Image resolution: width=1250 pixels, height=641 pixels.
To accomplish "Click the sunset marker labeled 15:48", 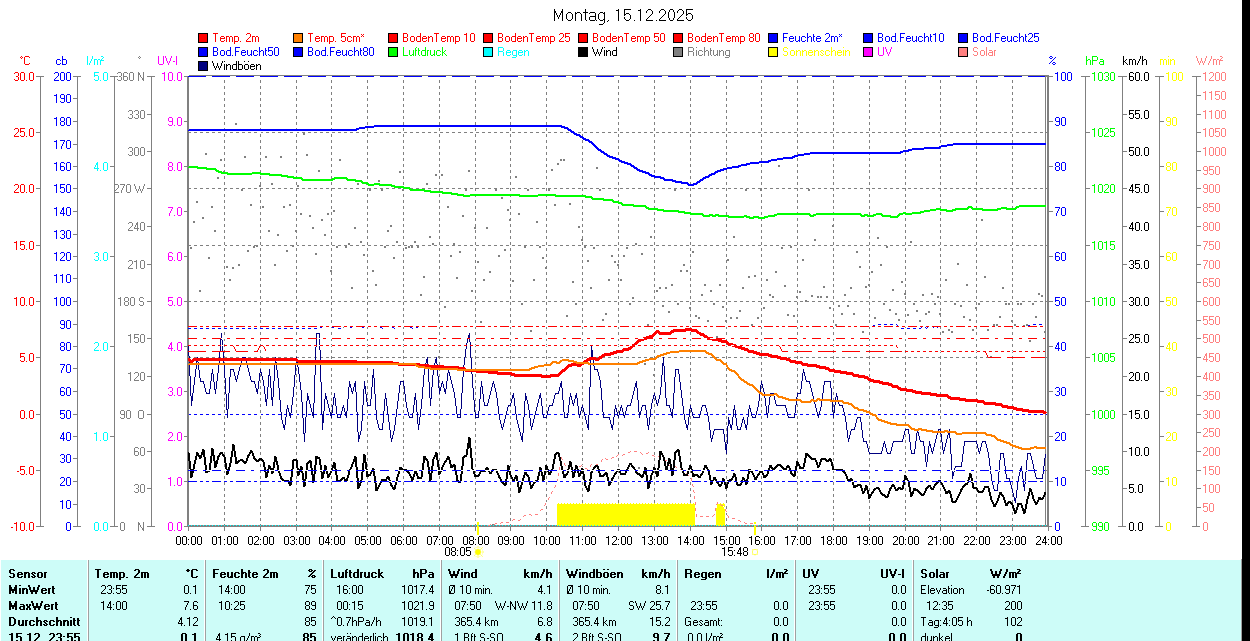I will (x=755, y=551).
